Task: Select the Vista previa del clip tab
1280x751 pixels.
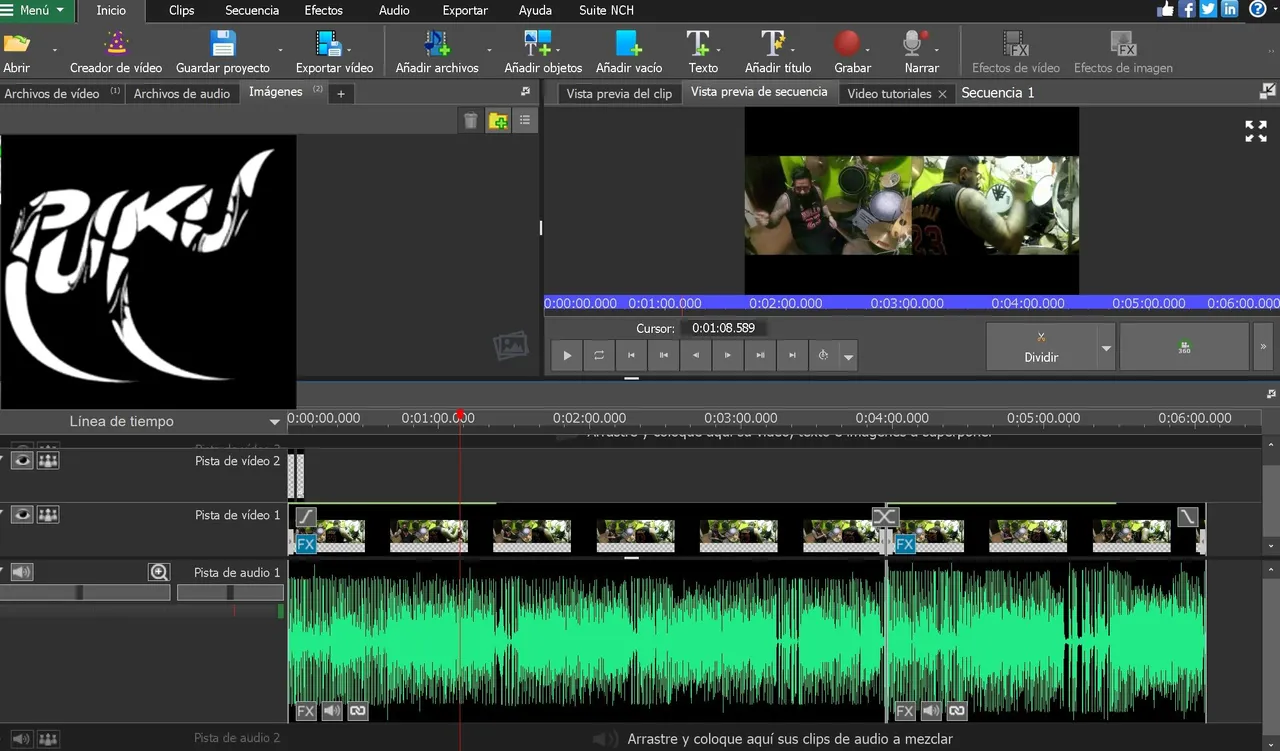Action: pyautogui.click(x=619, y=93)
